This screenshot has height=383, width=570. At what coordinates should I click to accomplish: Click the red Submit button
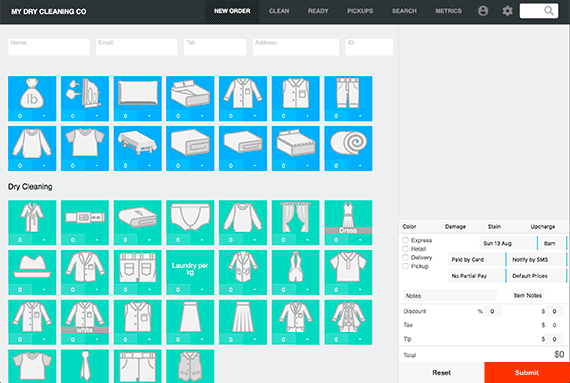pyautogui.click(x=527, y=372)
